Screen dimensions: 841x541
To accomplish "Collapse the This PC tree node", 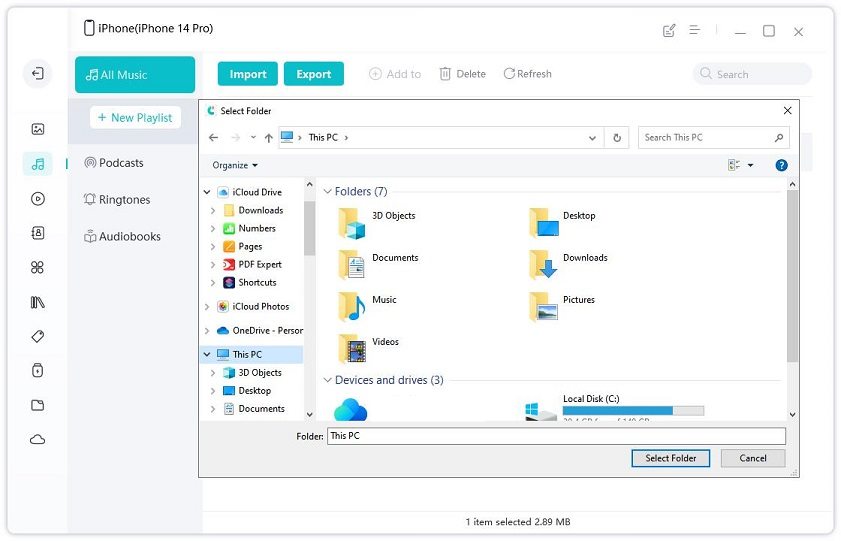I will [x=207, y=354].
